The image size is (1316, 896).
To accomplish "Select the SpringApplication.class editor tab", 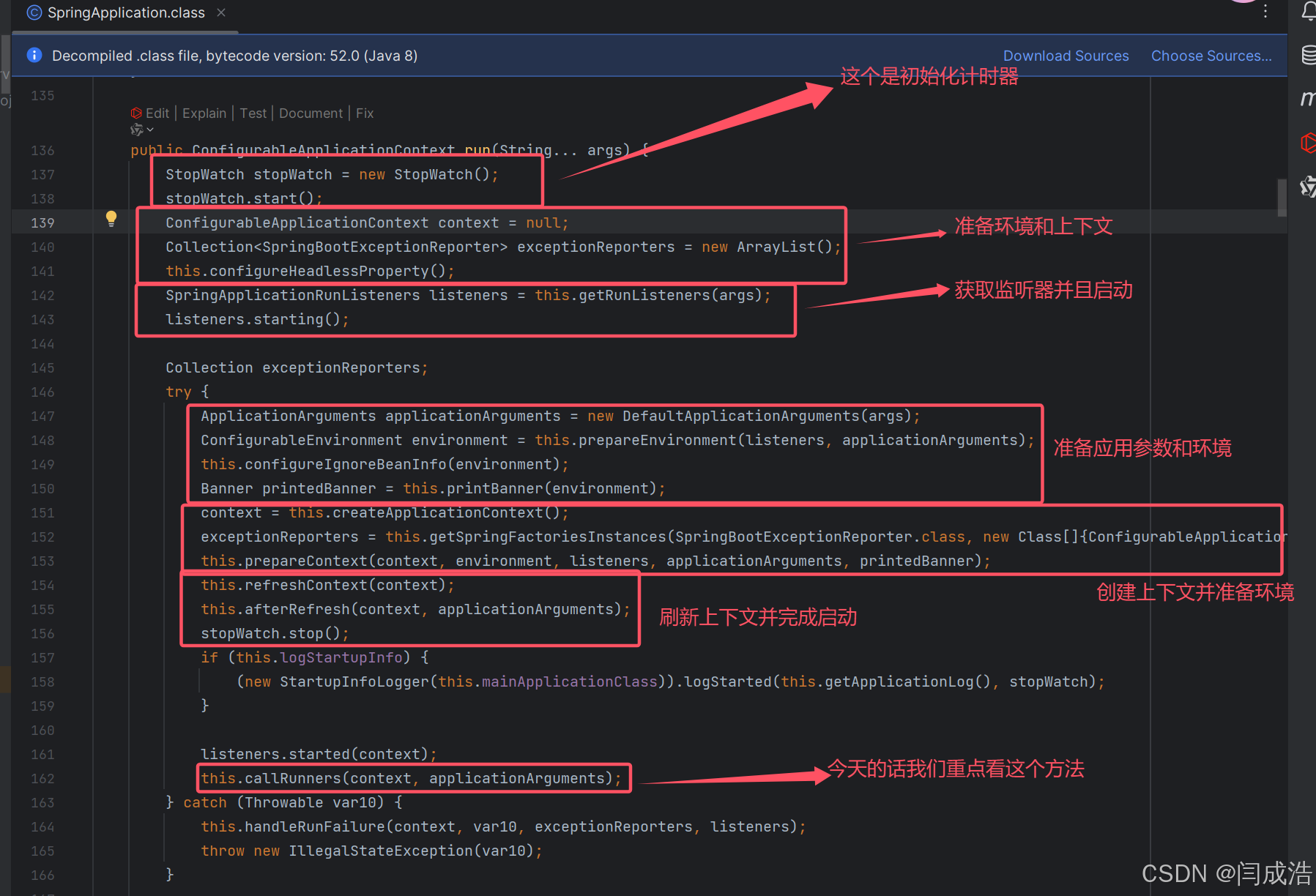I will (x=123, y=12).
